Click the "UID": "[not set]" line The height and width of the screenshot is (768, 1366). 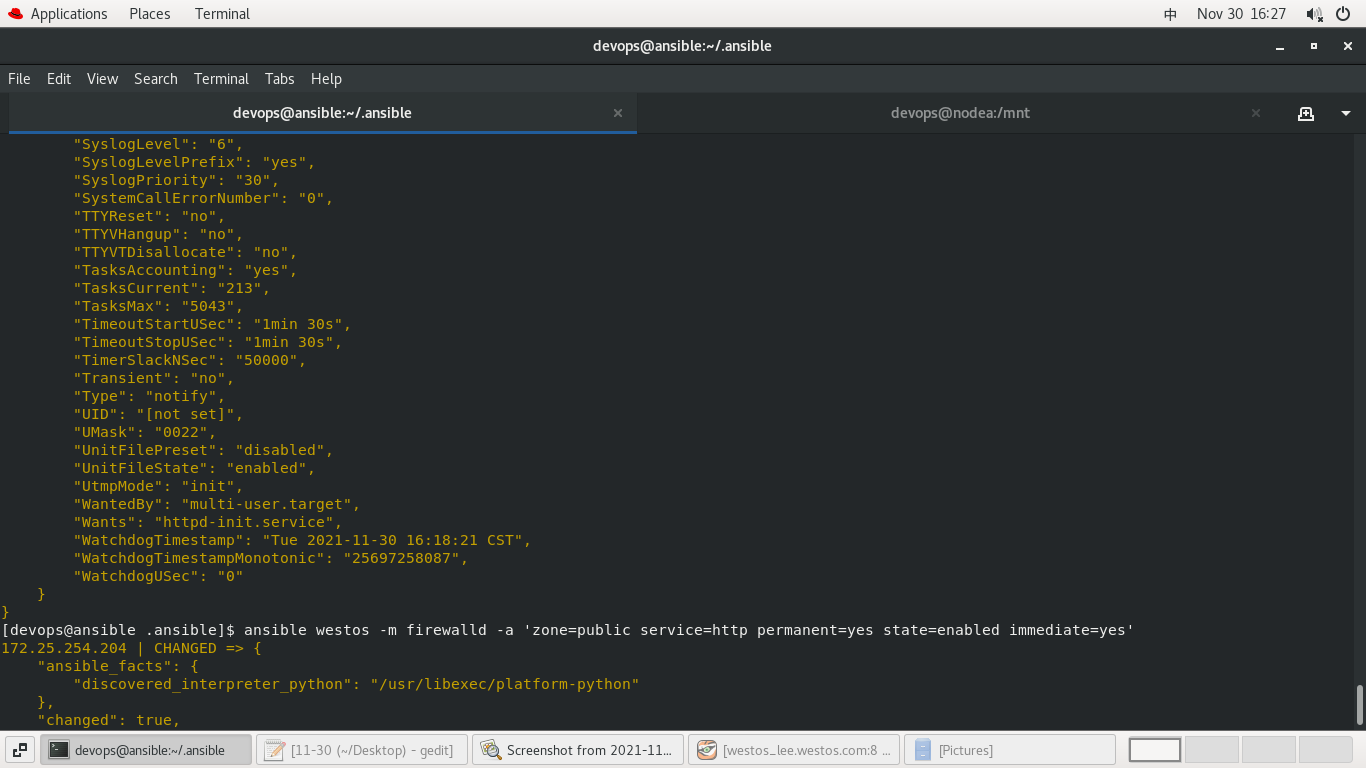[158, 414]
